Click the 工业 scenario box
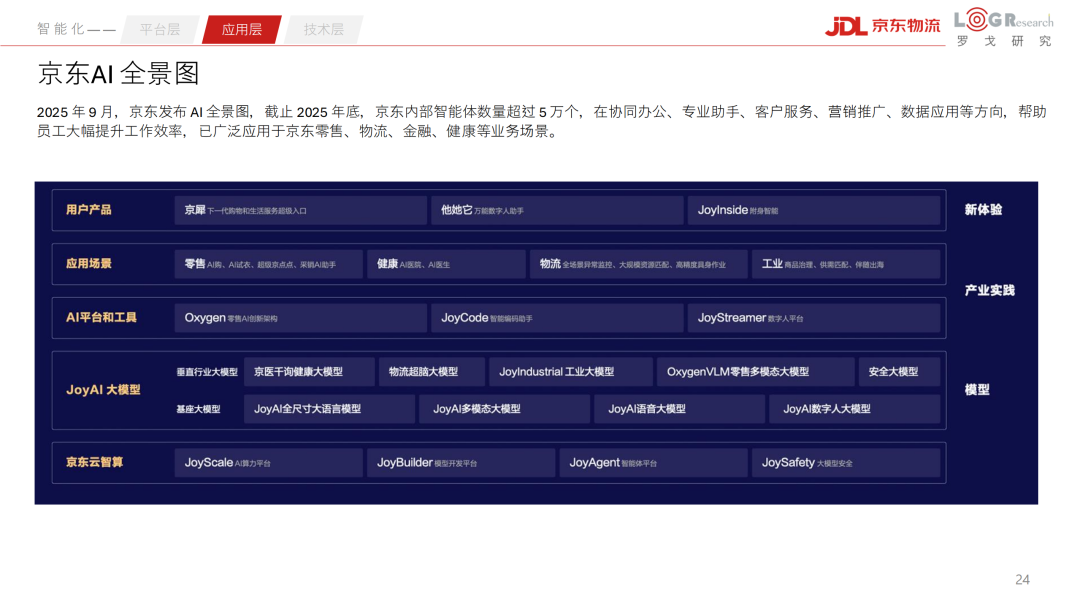 (846, 264)
